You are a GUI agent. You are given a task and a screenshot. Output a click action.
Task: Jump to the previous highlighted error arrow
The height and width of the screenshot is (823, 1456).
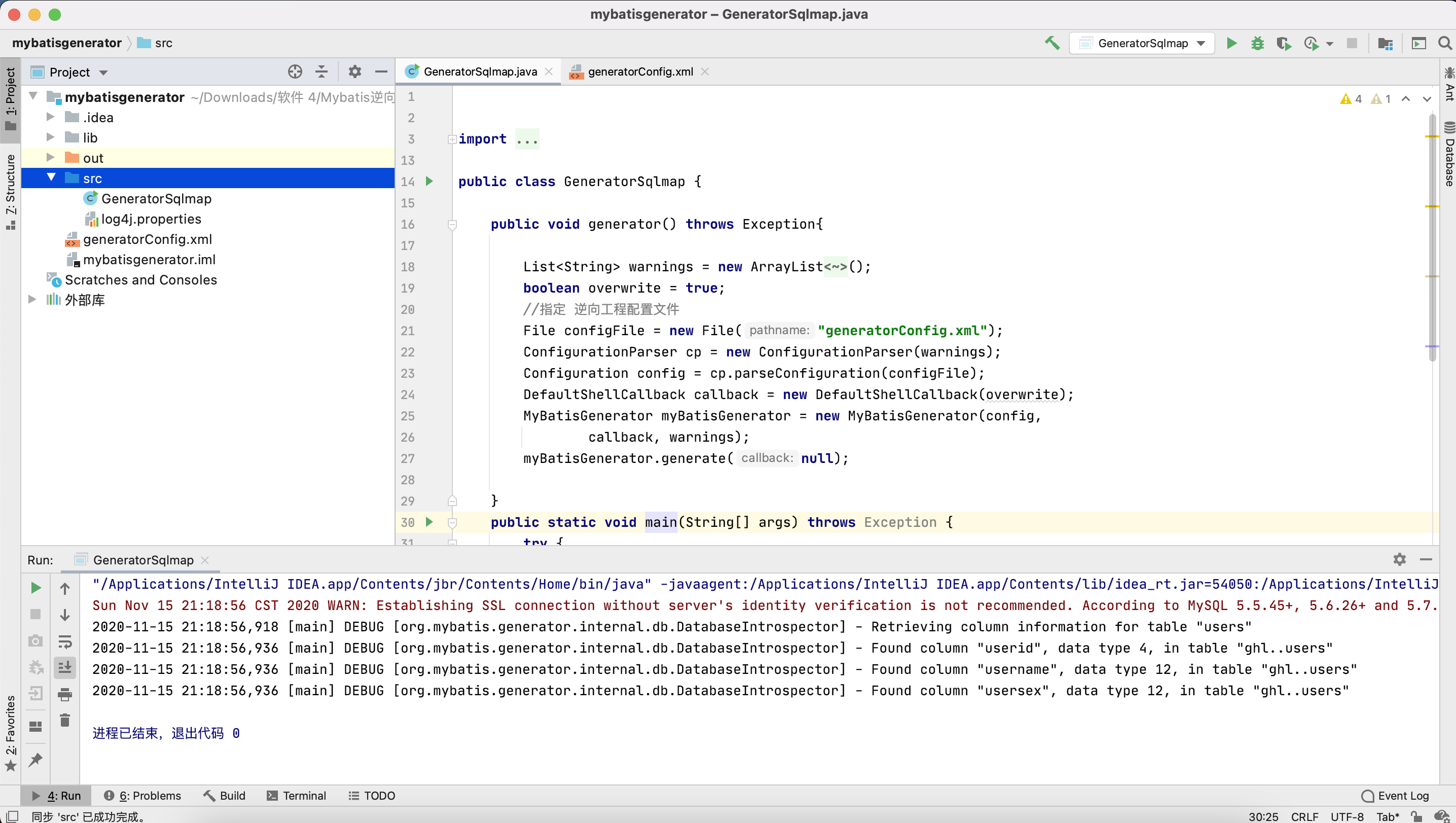click(x=1406, y=99)
